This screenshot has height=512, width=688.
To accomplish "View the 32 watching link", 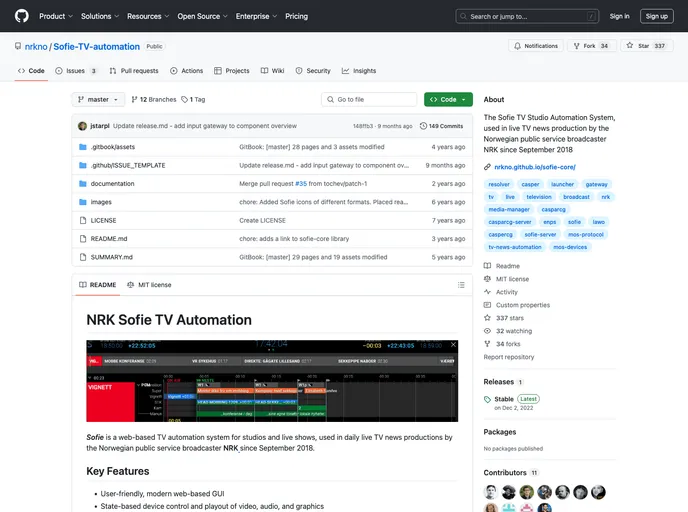I will (508, 331).
